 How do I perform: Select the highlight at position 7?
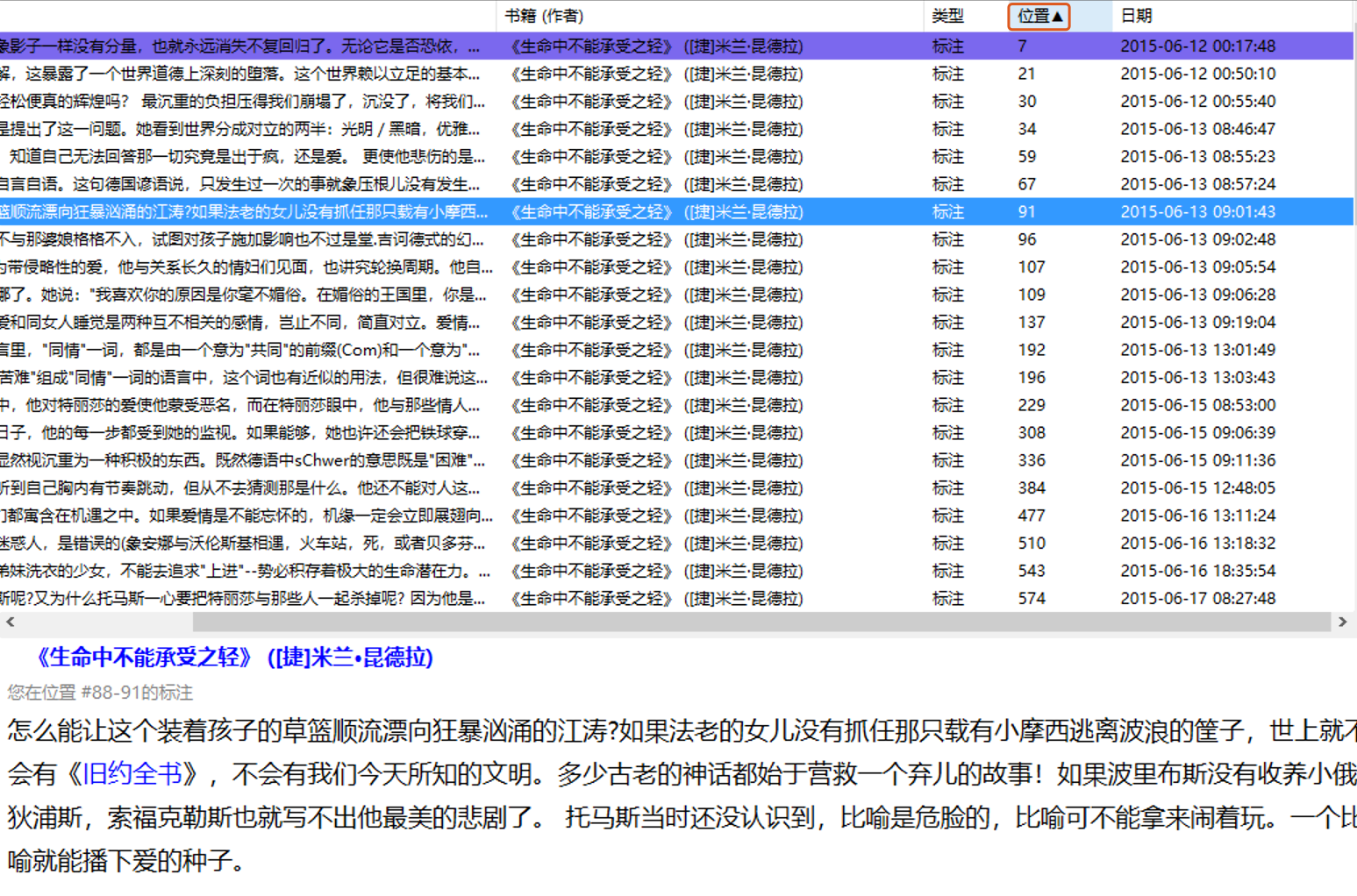1022,46
